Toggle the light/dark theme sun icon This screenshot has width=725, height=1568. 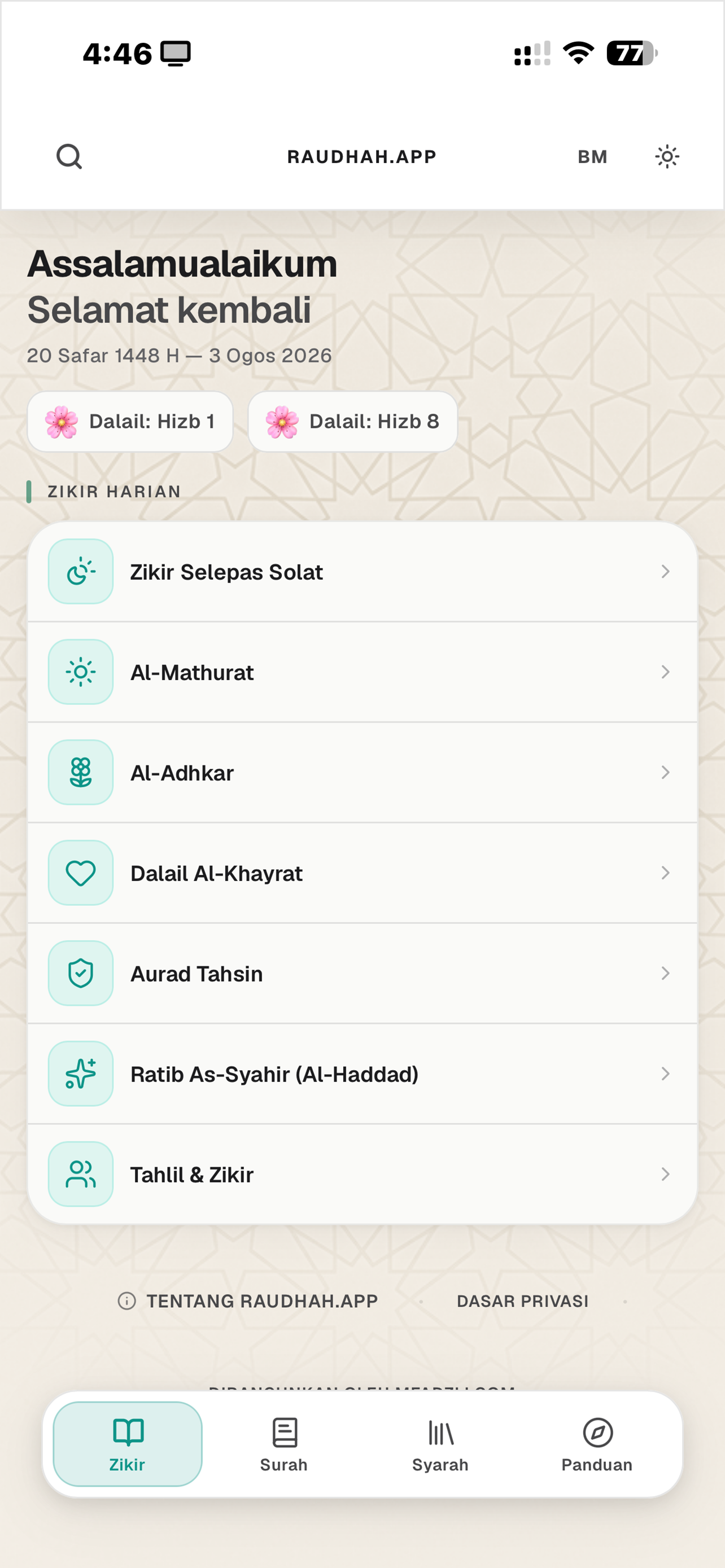pyautogui.click(x=667, y=156)
